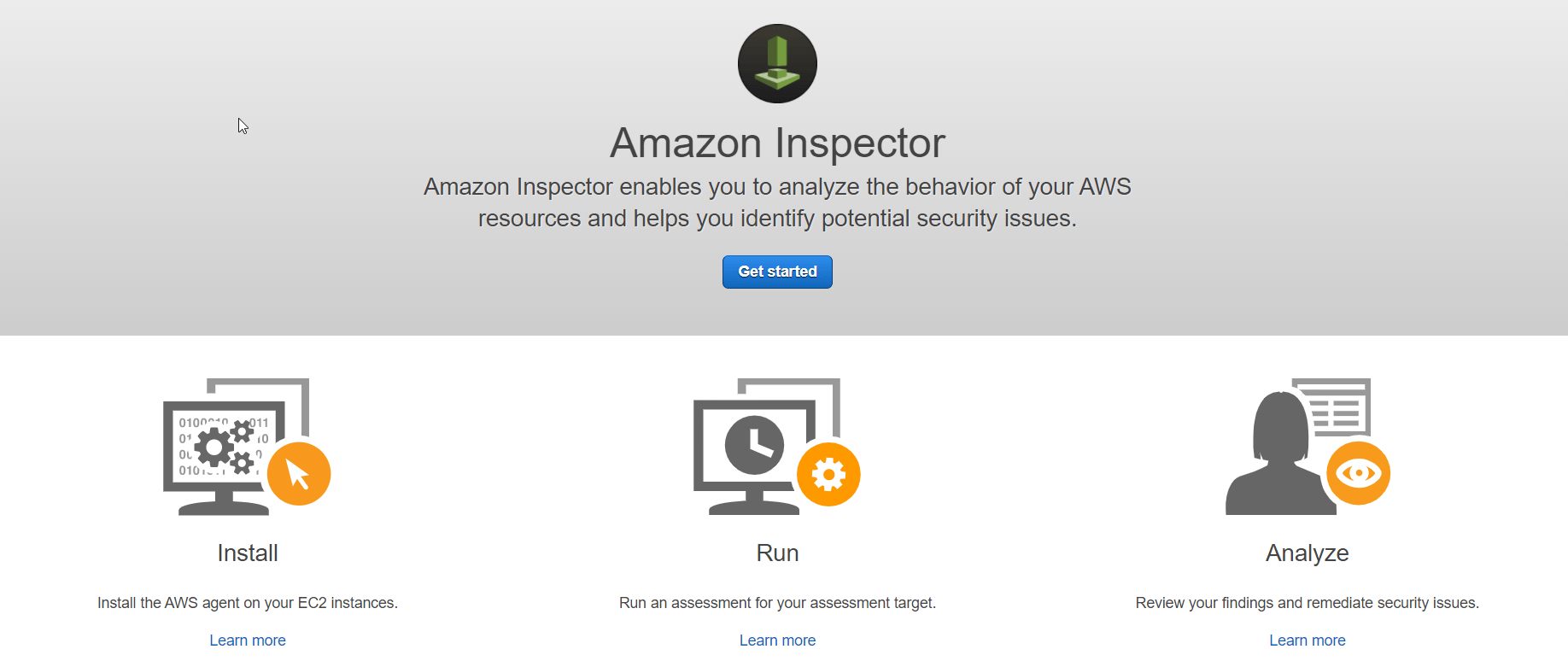Screen dimensions: 1568x661
Task: Click the Amazon Inspector page title
Action: coord(776,143)
